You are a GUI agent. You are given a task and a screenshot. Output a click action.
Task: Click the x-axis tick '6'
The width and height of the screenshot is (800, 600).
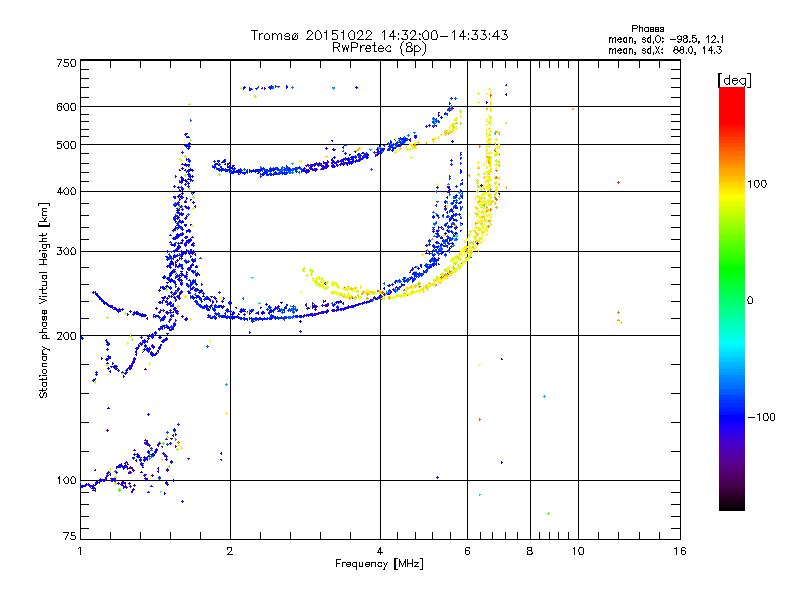[x=467, y=551]
